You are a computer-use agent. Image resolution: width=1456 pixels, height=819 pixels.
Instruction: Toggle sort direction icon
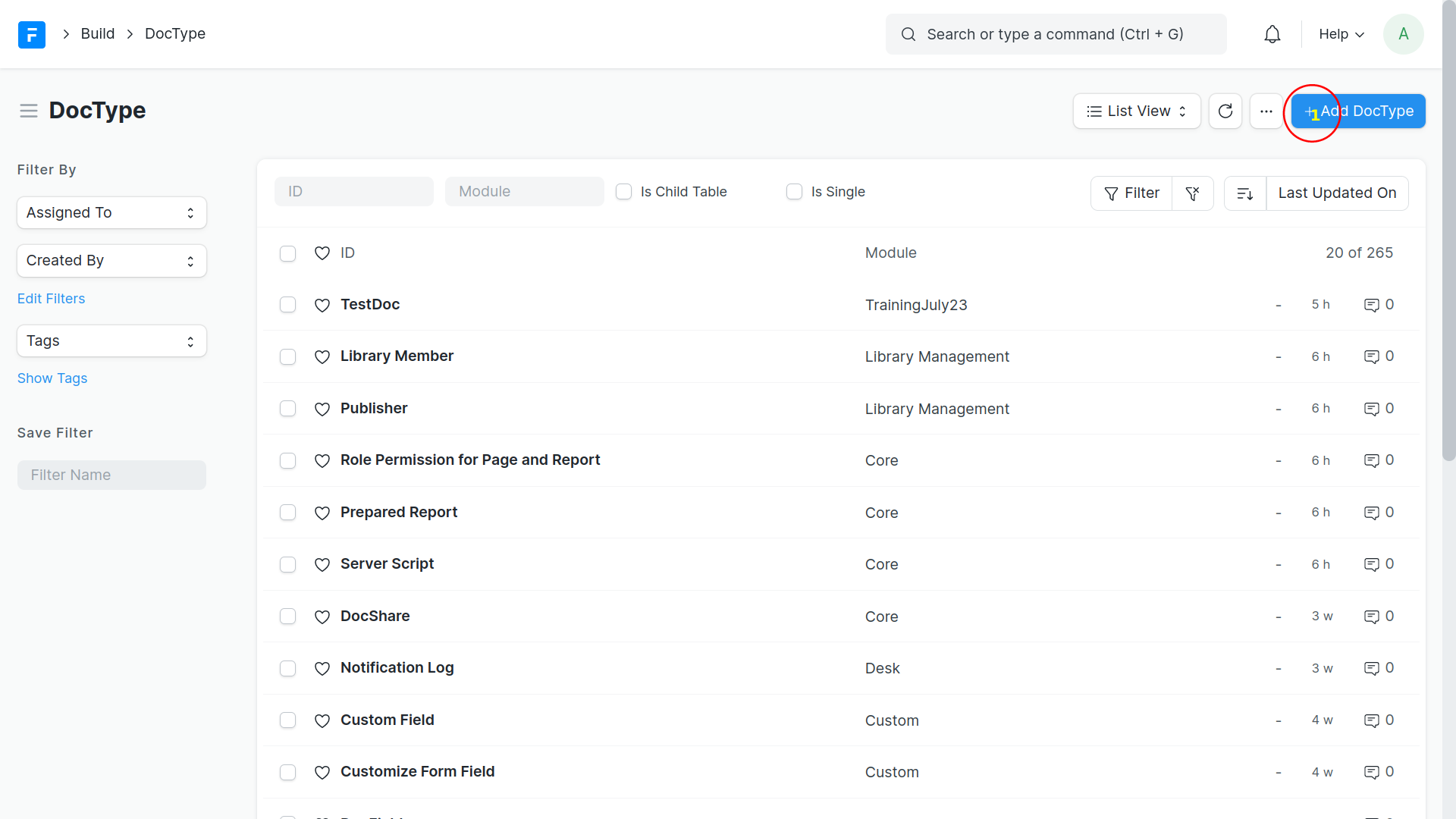coord(1244,193)
